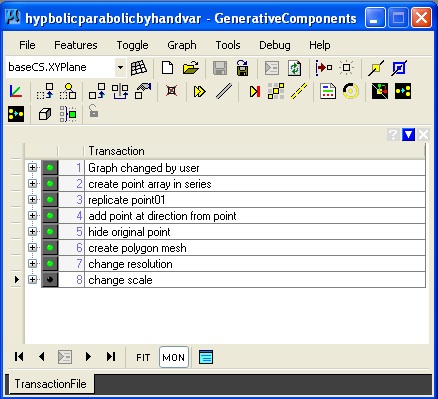Switch to the TransactionFile tab
438x399 pixels.
50,384
